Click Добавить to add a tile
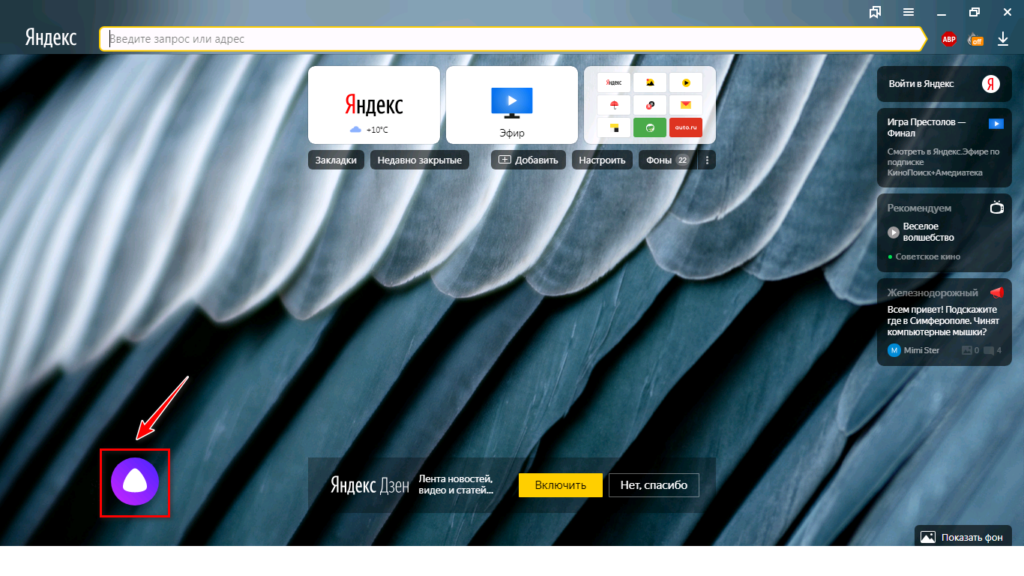The width and height of the screenshot is (1024, 576). click(528, 160)
